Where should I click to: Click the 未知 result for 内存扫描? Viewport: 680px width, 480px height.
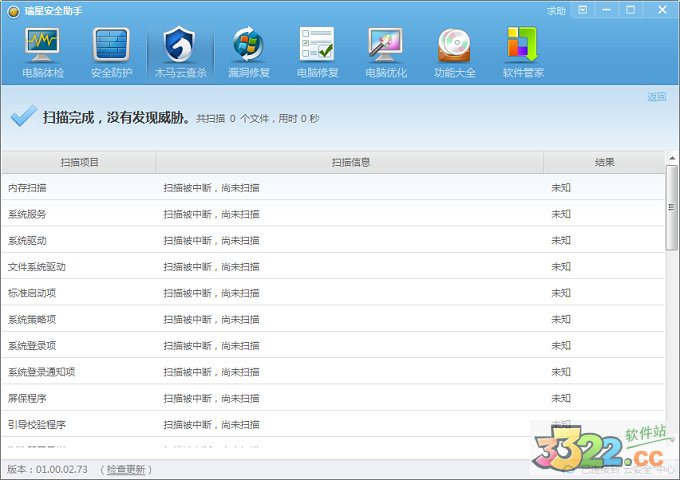coord(561,188)
